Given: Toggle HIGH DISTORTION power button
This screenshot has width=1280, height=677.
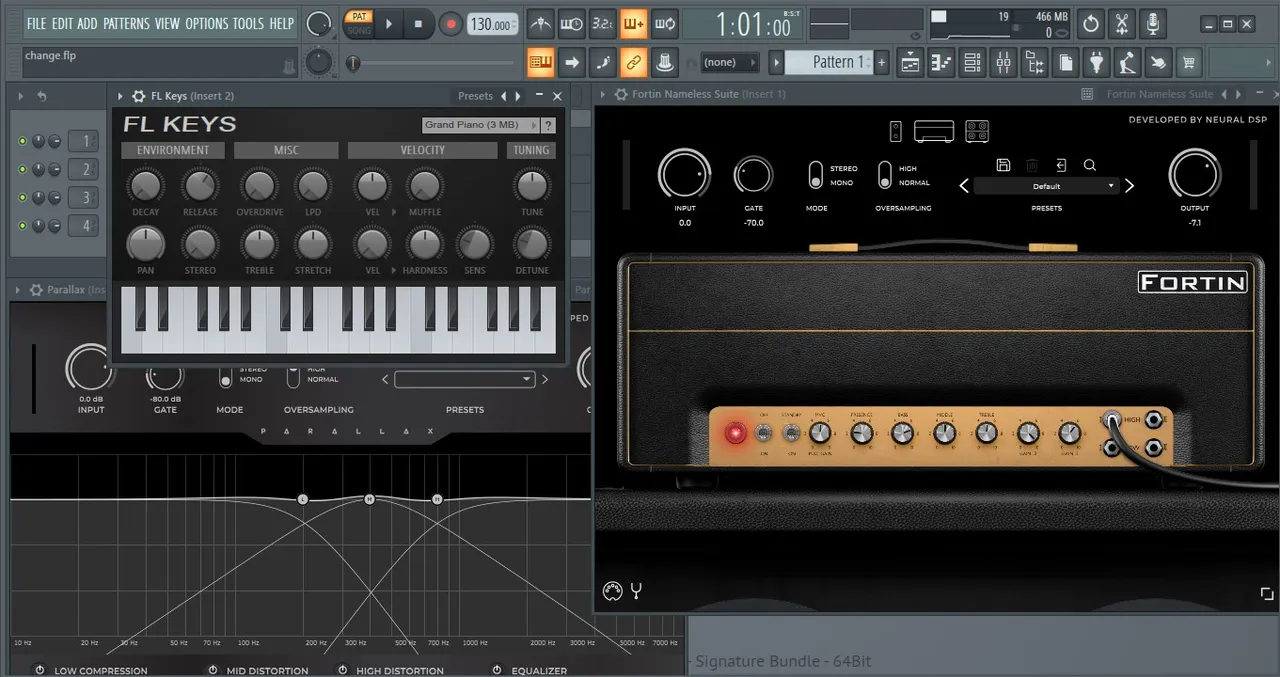Looking at the screenshot, I should (342, 670).
